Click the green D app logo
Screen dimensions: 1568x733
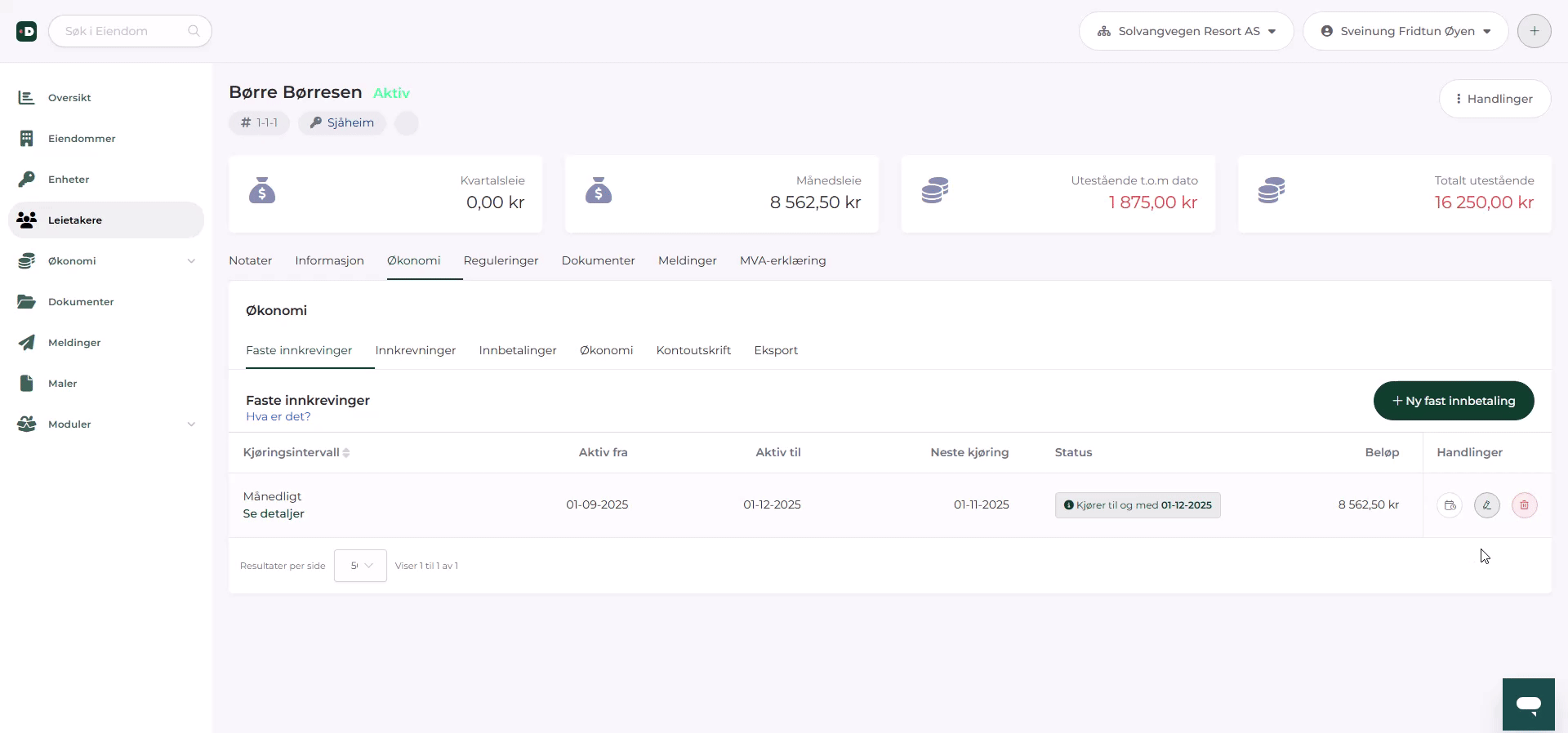27,31
